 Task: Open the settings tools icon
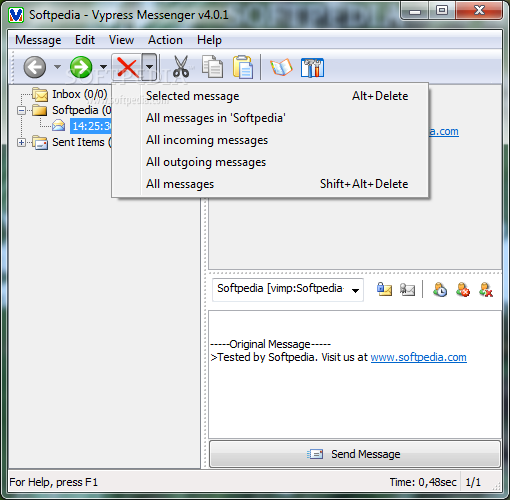coord(312,67)
